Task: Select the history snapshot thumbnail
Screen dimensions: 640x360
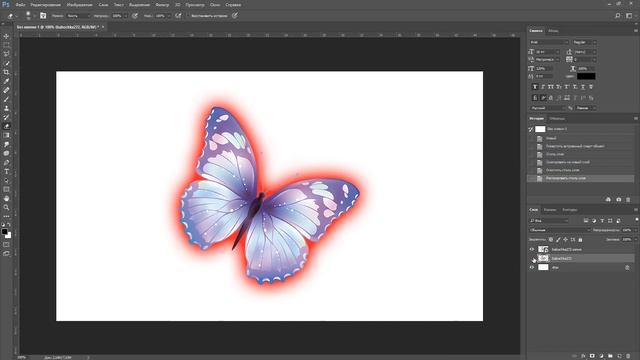Action: coord(540,129)
